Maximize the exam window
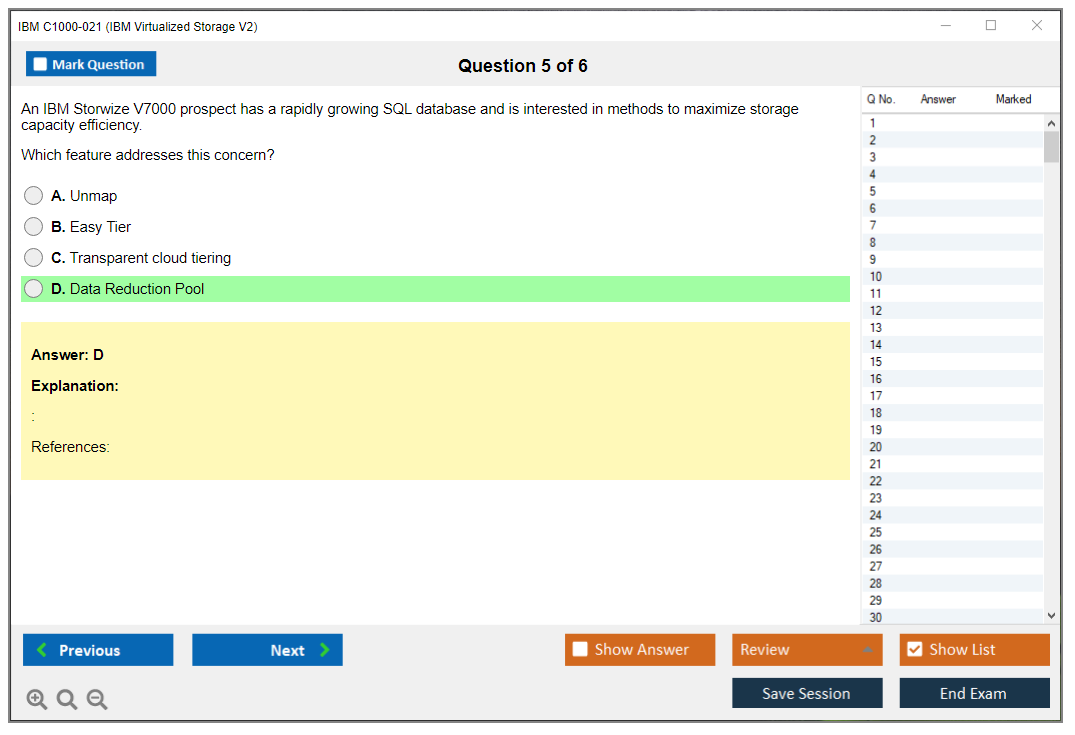 [991, 26]
